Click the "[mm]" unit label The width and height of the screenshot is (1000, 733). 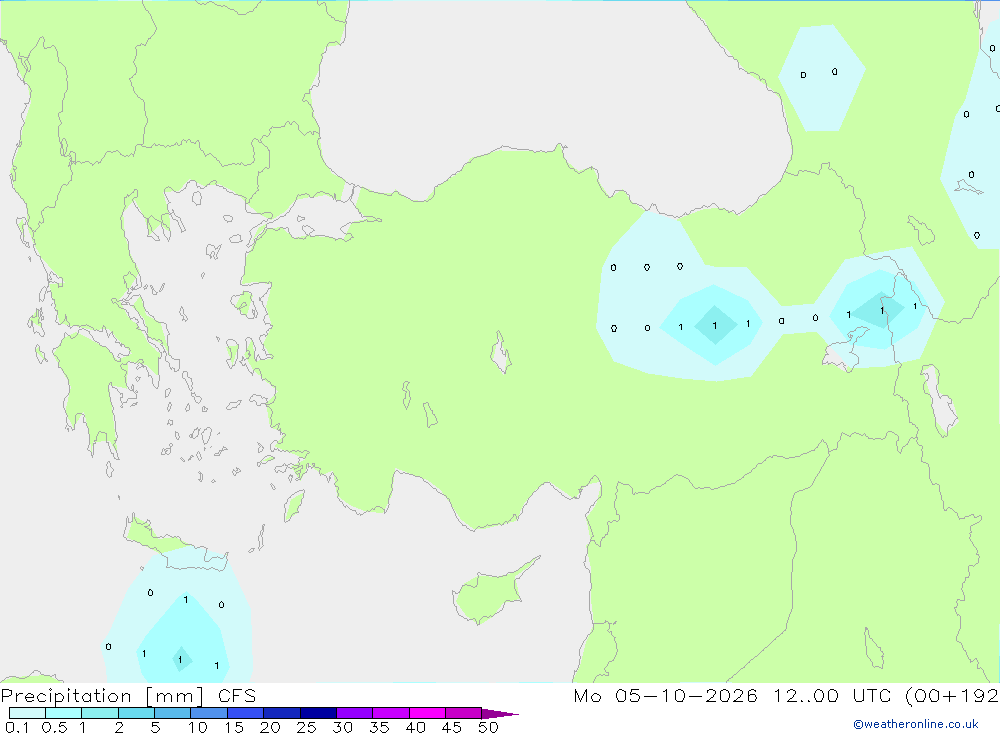[x=175, y=696]
